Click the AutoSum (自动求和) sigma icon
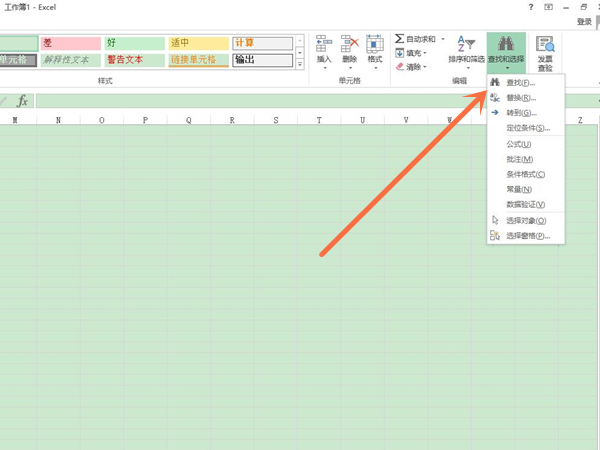 (x=400, y=39)
